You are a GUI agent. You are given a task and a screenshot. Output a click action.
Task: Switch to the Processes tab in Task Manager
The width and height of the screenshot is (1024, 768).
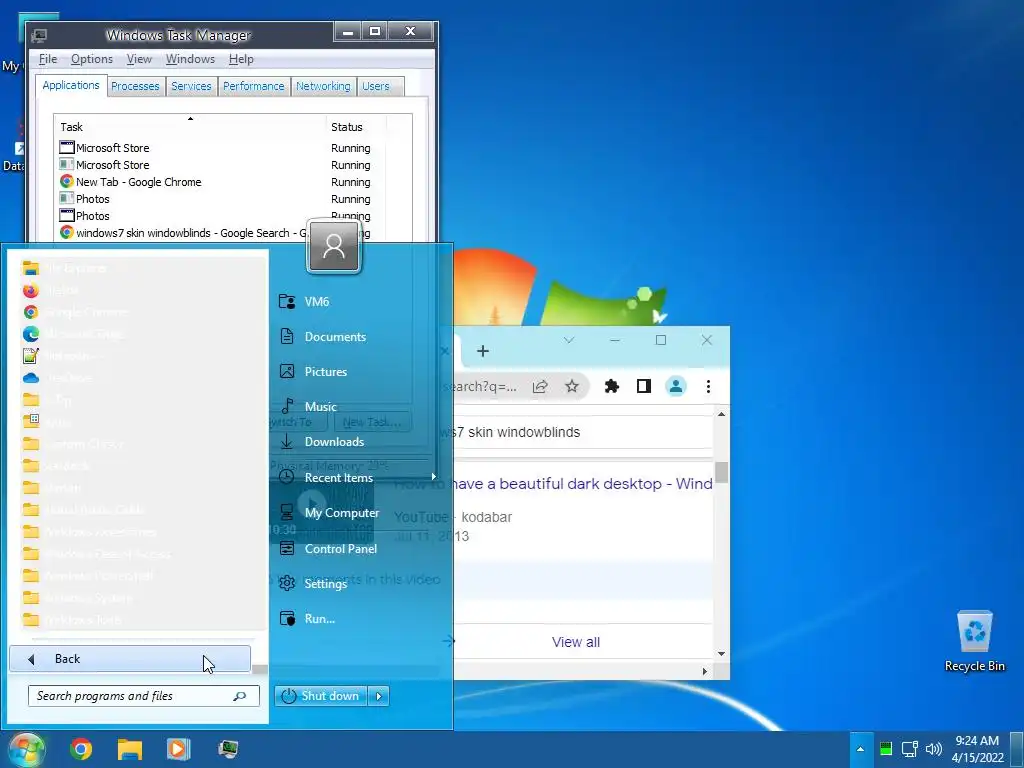pos(135,86)
